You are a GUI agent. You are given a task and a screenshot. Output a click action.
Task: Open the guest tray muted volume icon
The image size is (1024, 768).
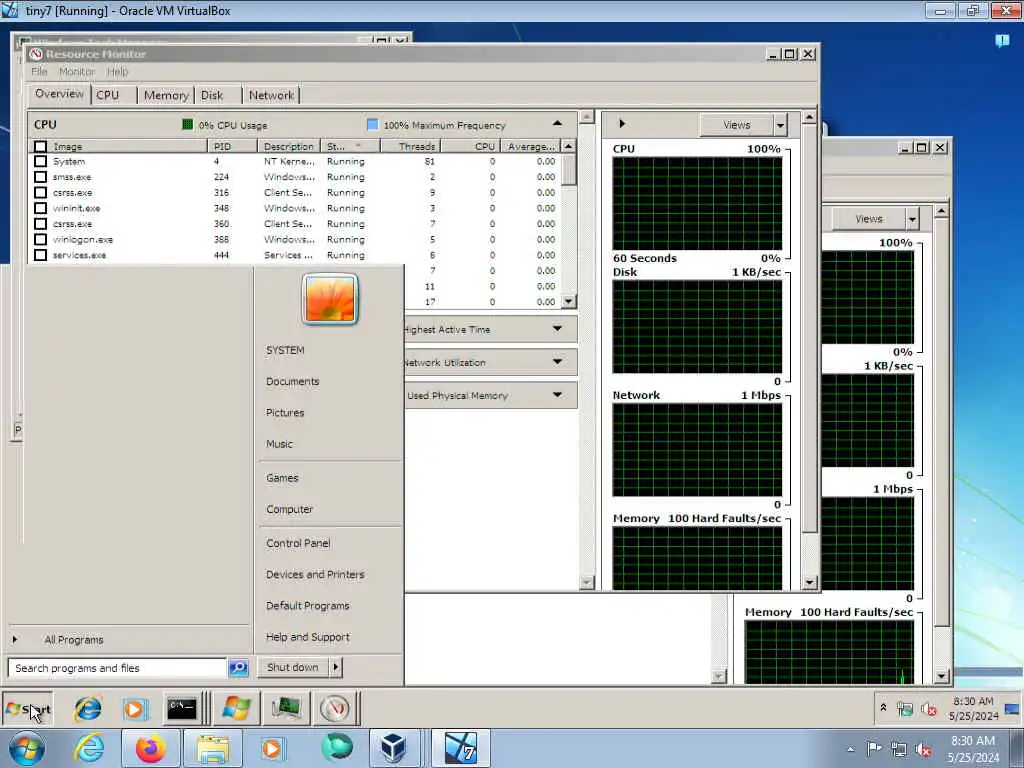[x=929, y=709]
